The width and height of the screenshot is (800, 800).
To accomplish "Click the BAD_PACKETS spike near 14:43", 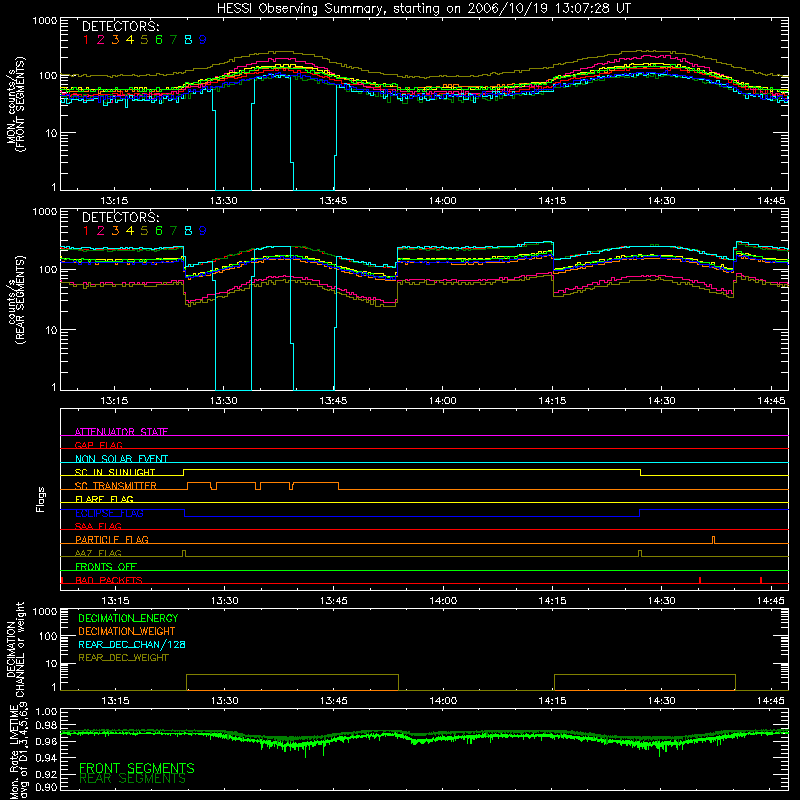I will 761,580.
